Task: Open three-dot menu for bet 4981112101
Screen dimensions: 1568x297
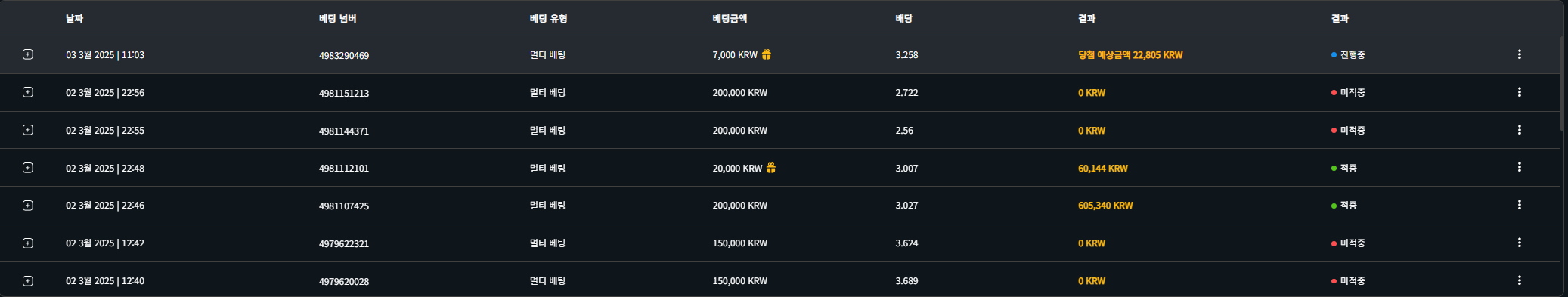Action: [1519, 167]
